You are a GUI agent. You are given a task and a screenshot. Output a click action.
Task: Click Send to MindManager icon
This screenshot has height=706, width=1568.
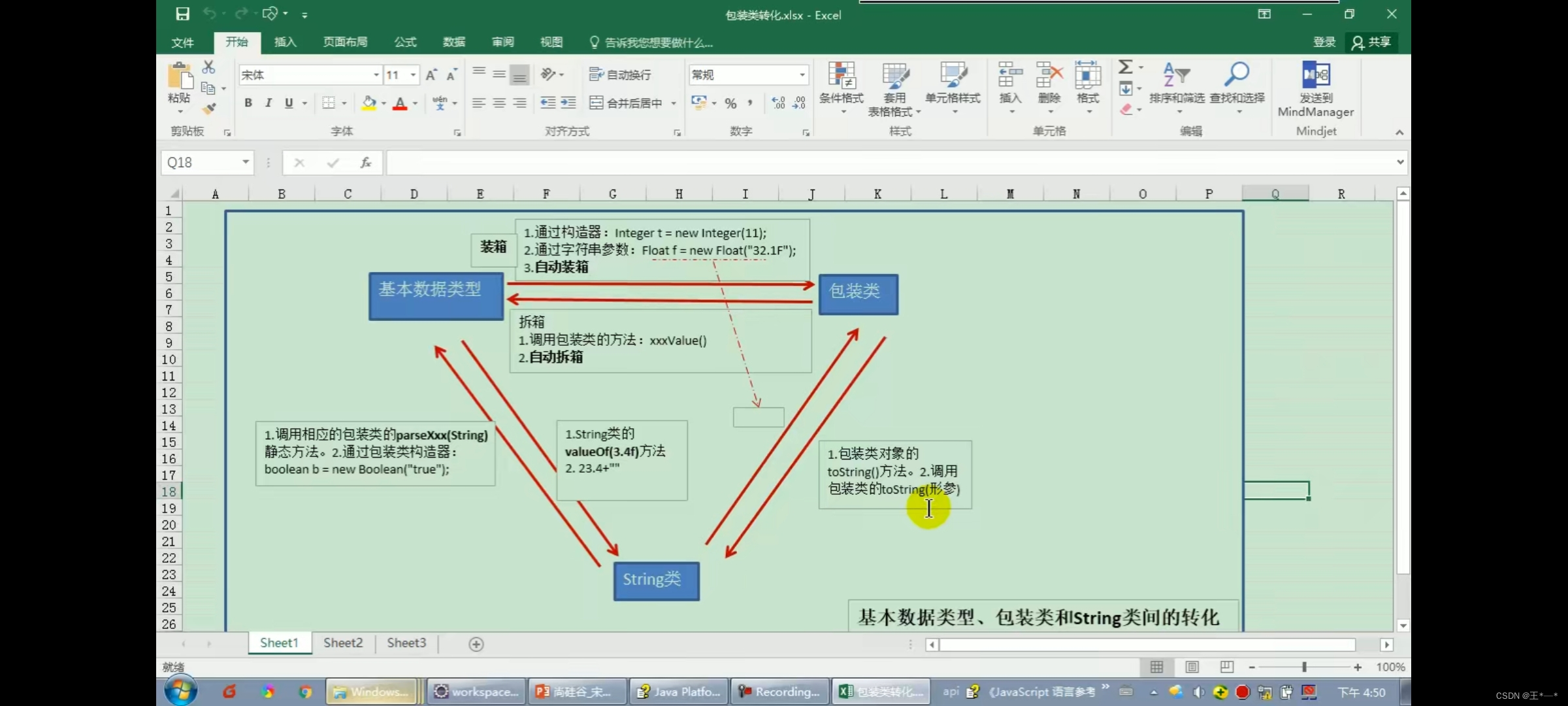click(x=1315, y=76)
